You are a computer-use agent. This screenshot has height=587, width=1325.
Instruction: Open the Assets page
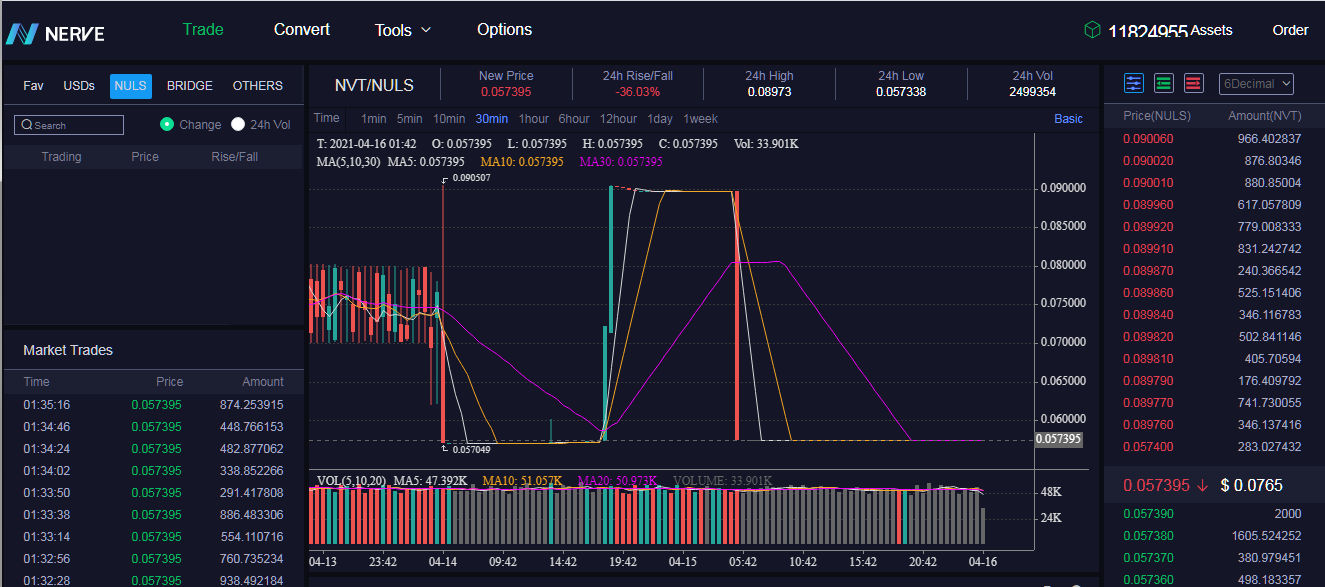[1212, 30]
